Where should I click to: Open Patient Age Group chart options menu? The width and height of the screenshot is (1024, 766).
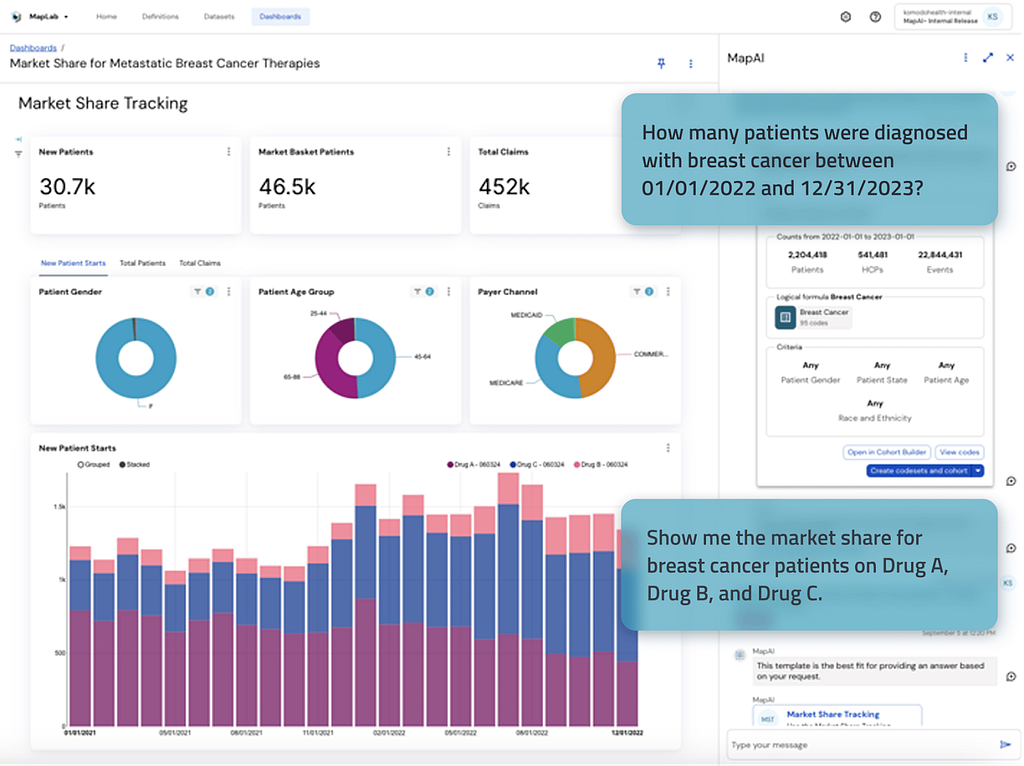click(x=448, y=292)
